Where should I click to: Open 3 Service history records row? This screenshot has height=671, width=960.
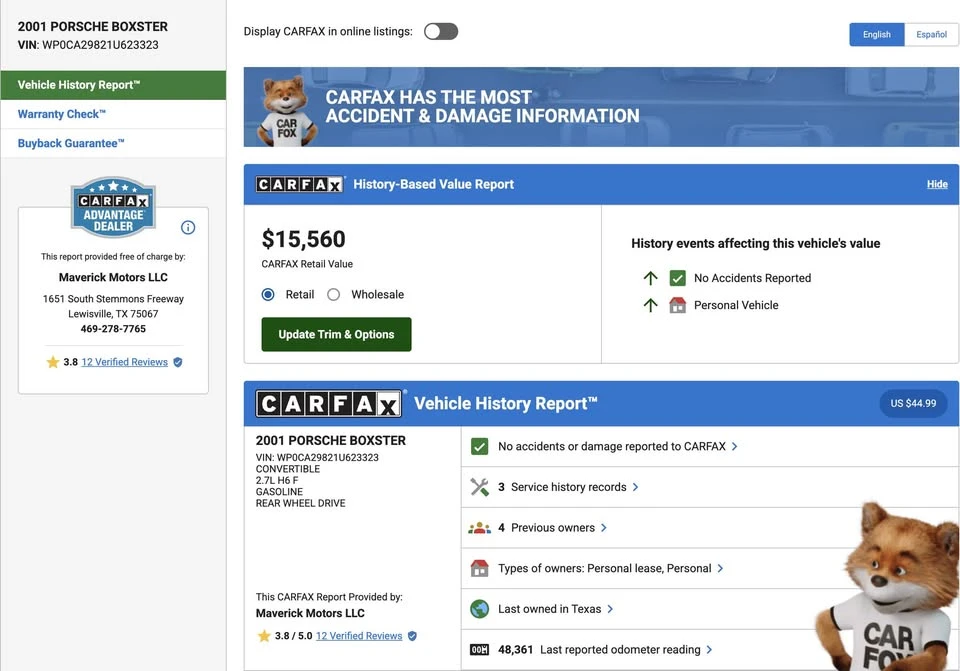[x=710, y=487]
